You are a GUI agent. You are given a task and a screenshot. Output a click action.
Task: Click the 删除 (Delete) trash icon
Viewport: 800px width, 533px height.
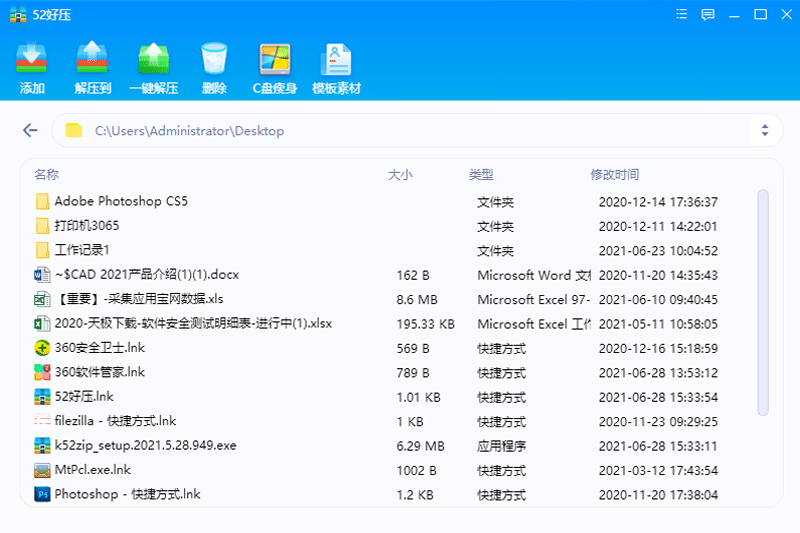tap(214, 62)
